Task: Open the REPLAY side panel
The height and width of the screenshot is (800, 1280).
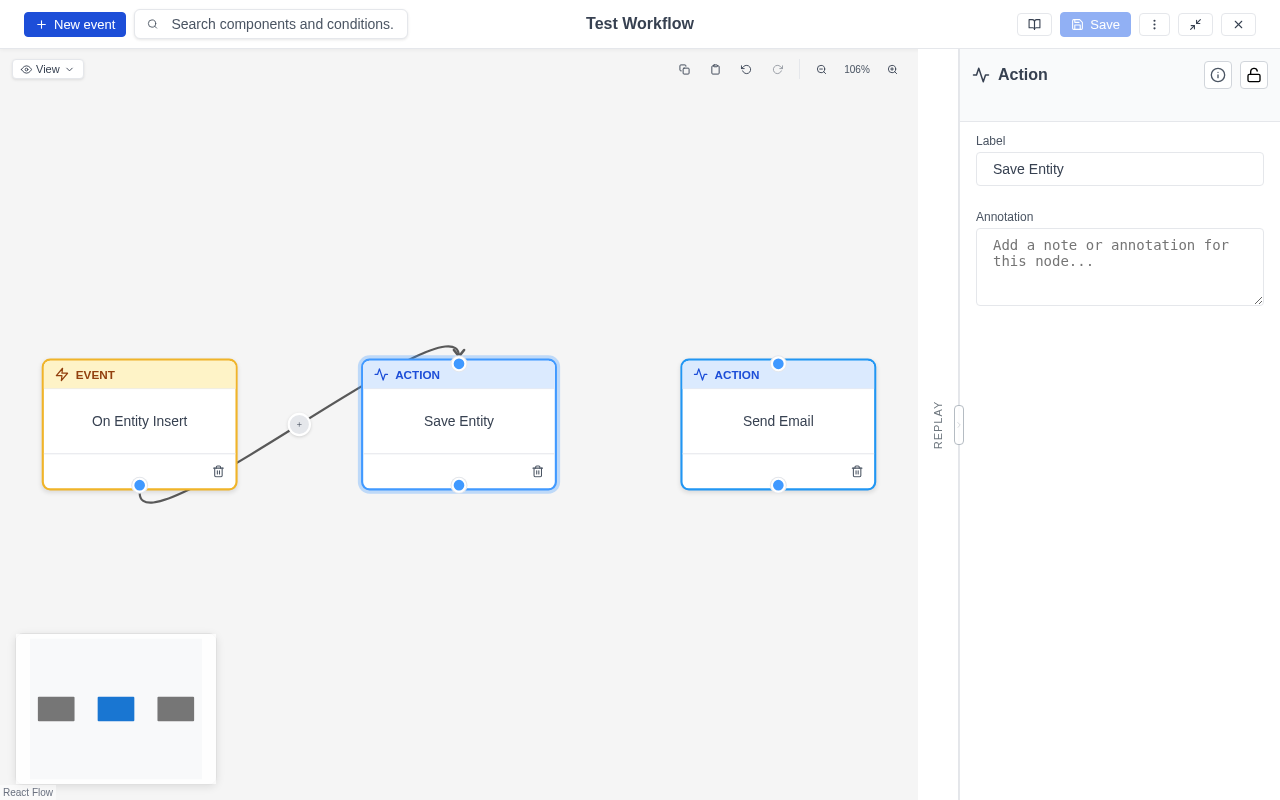Action: [937, 425]
